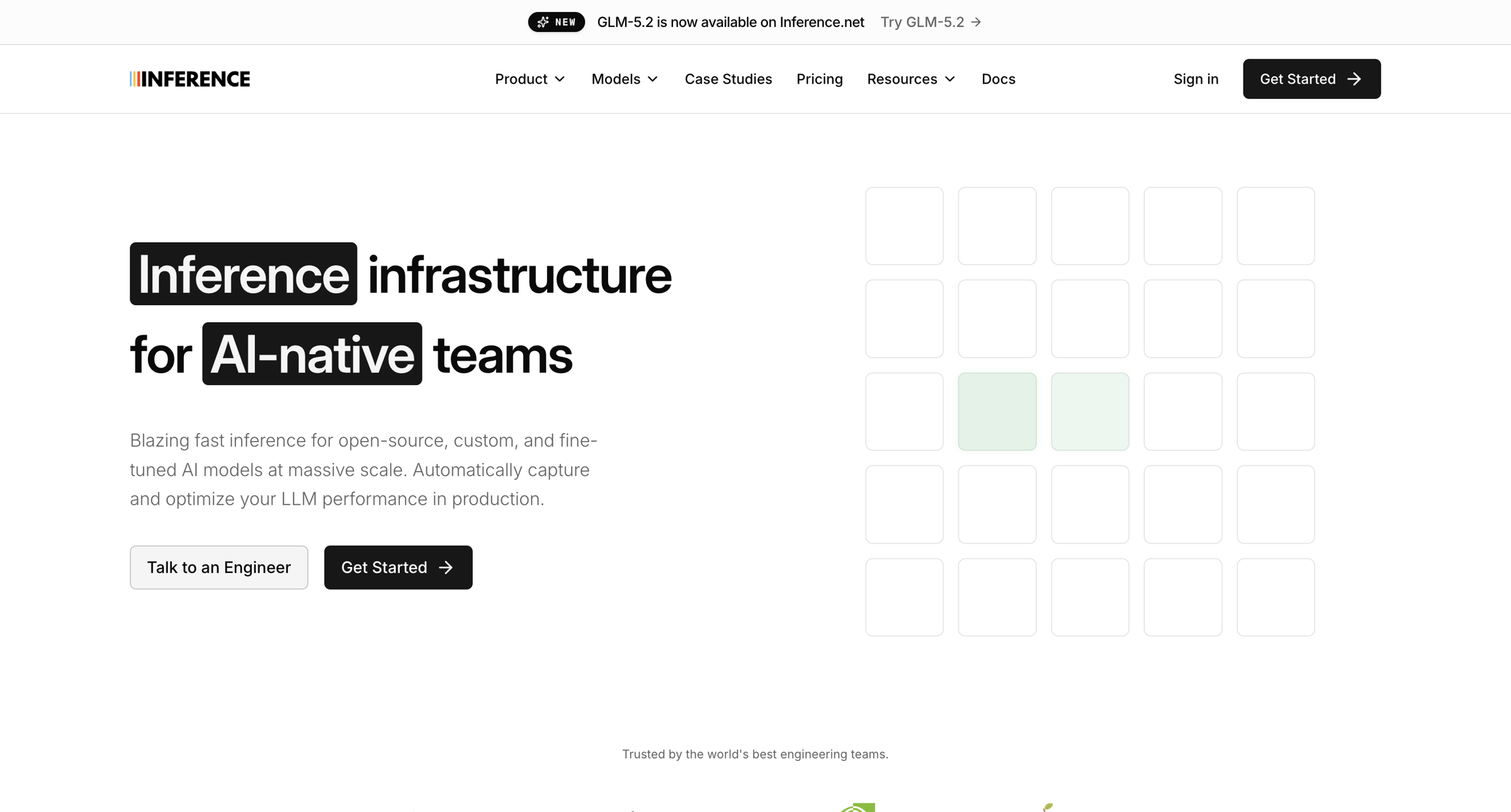Click Sign in
Viewport: 1511px width, 812px height.
(x=1196, y=79)
